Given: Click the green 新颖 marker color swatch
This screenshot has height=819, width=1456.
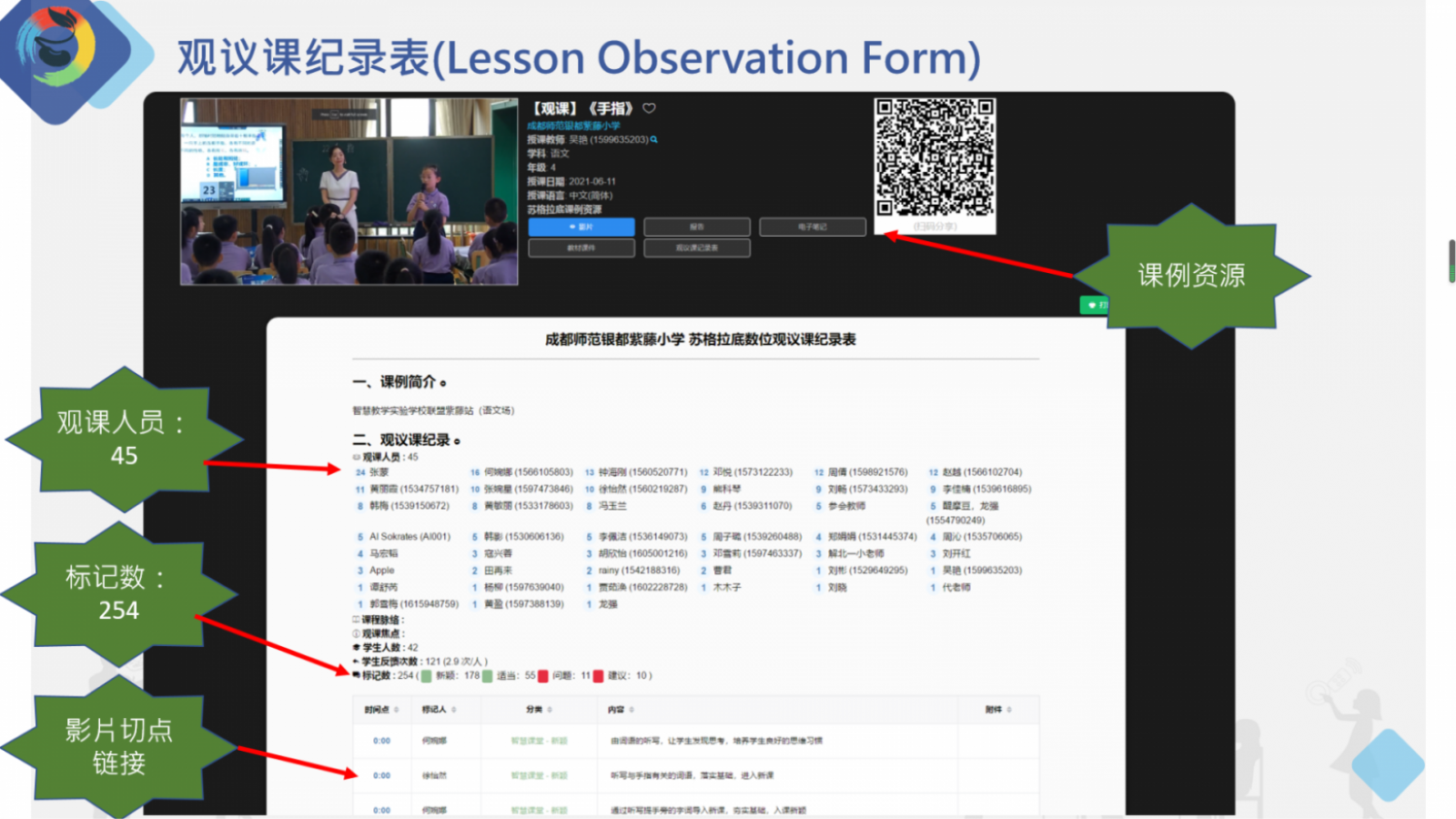Looking at the screenshot, I should [426, 676].
